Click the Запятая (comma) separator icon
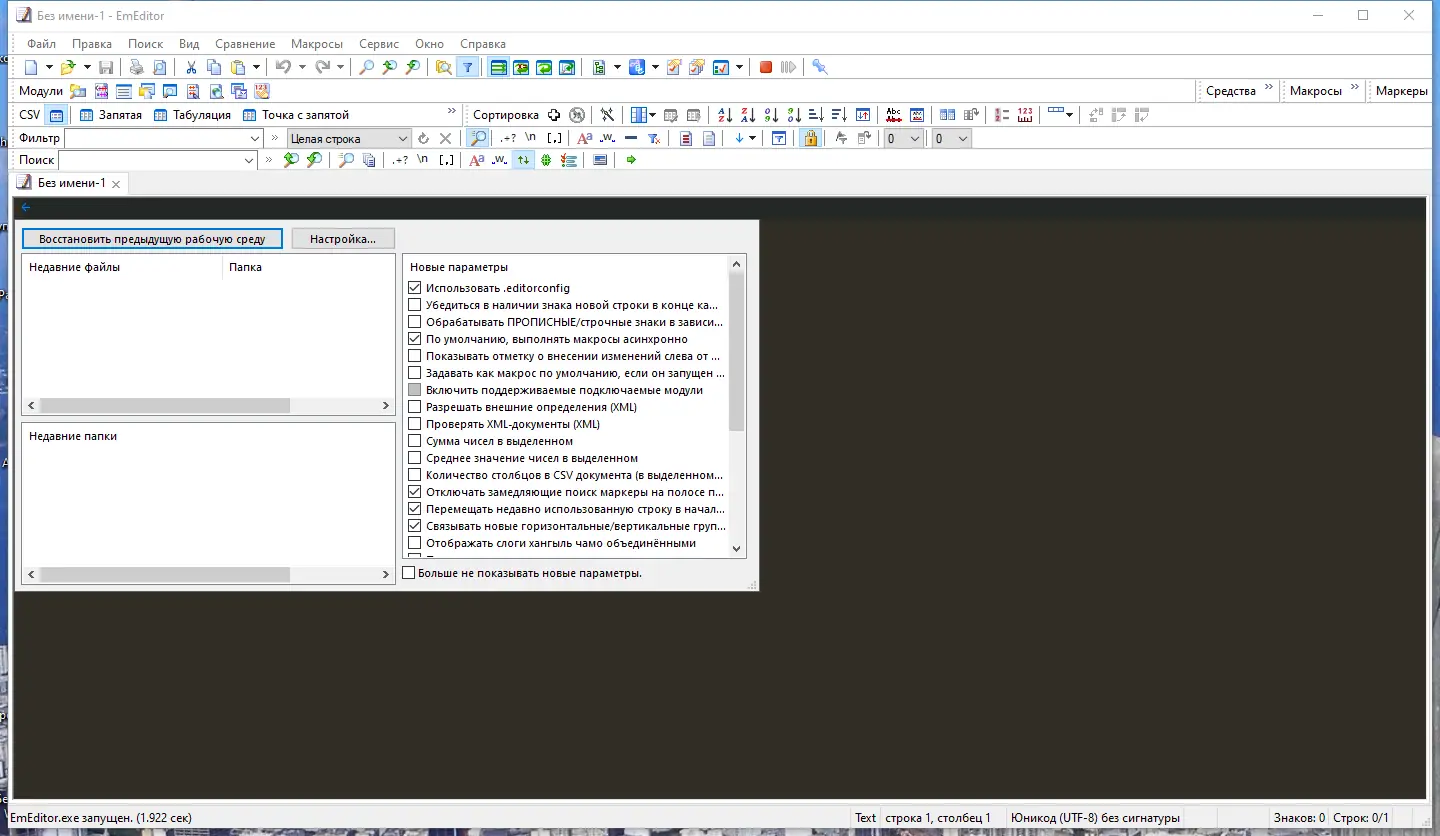This screenshot has height=836, width=1440. click(86, 114)
